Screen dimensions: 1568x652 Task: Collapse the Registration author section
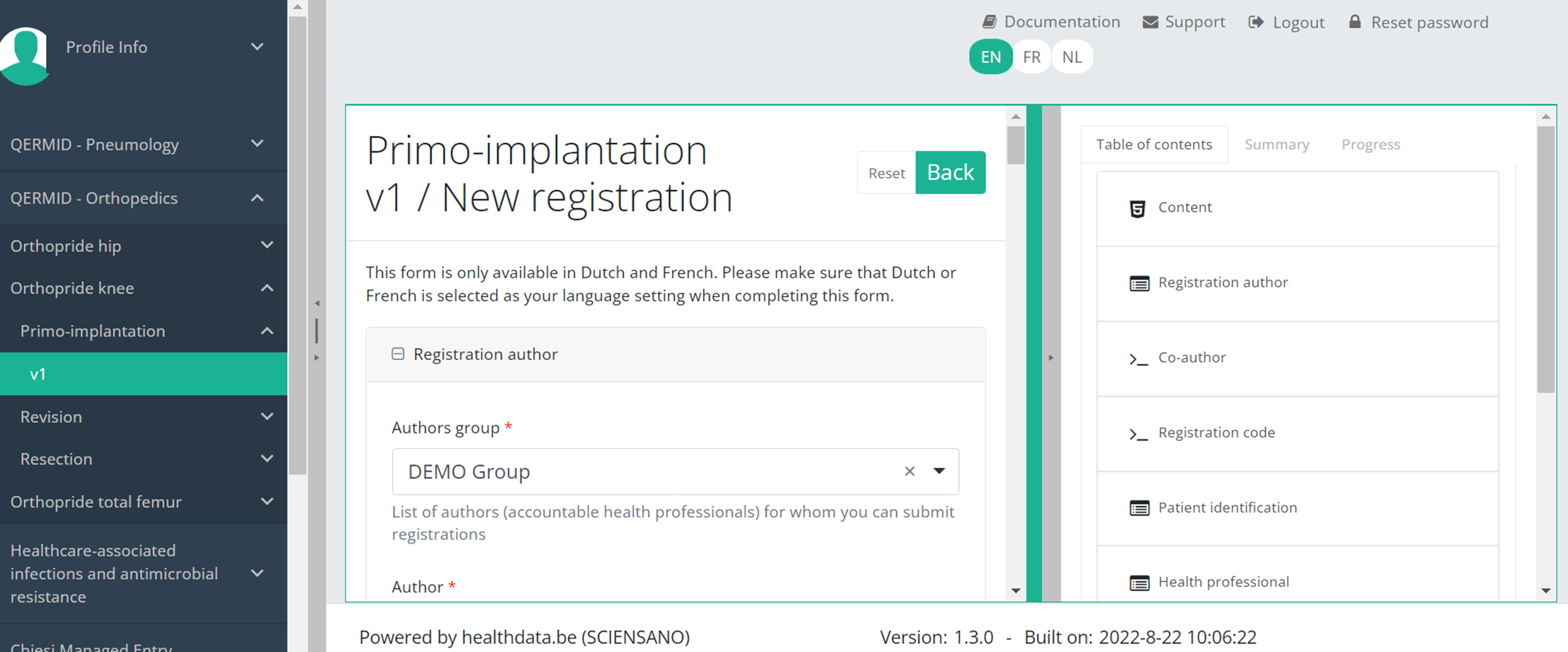click(397, 354)
